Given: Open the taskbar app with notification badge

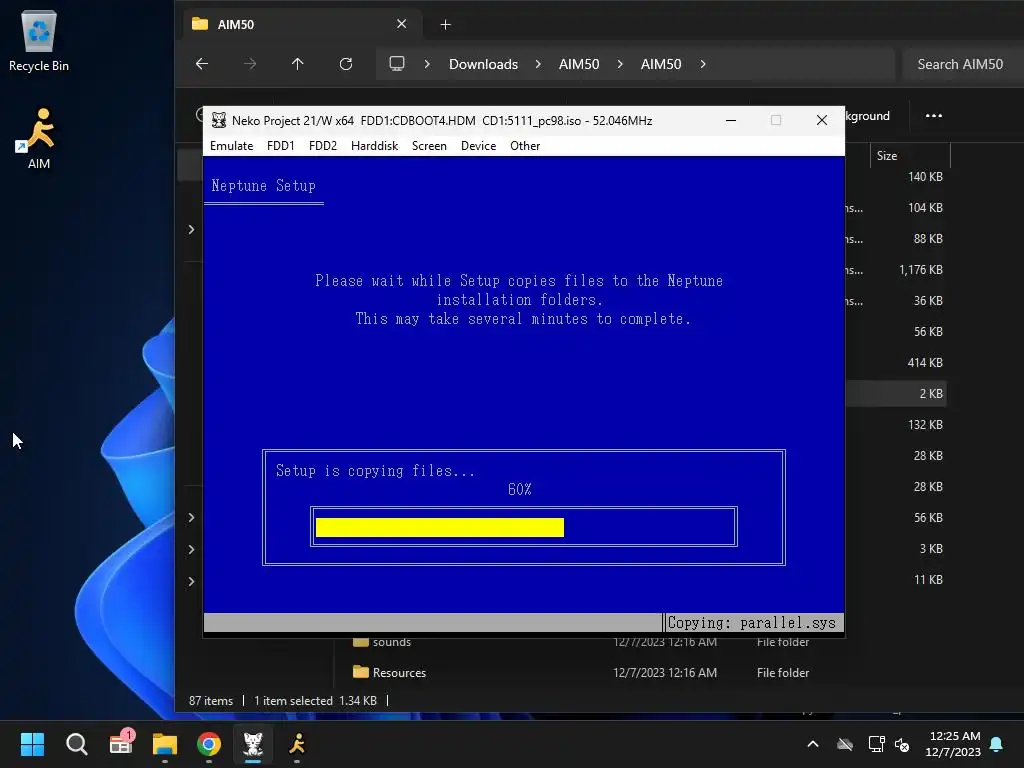Looking at the screenshot, I should [121, 744].
